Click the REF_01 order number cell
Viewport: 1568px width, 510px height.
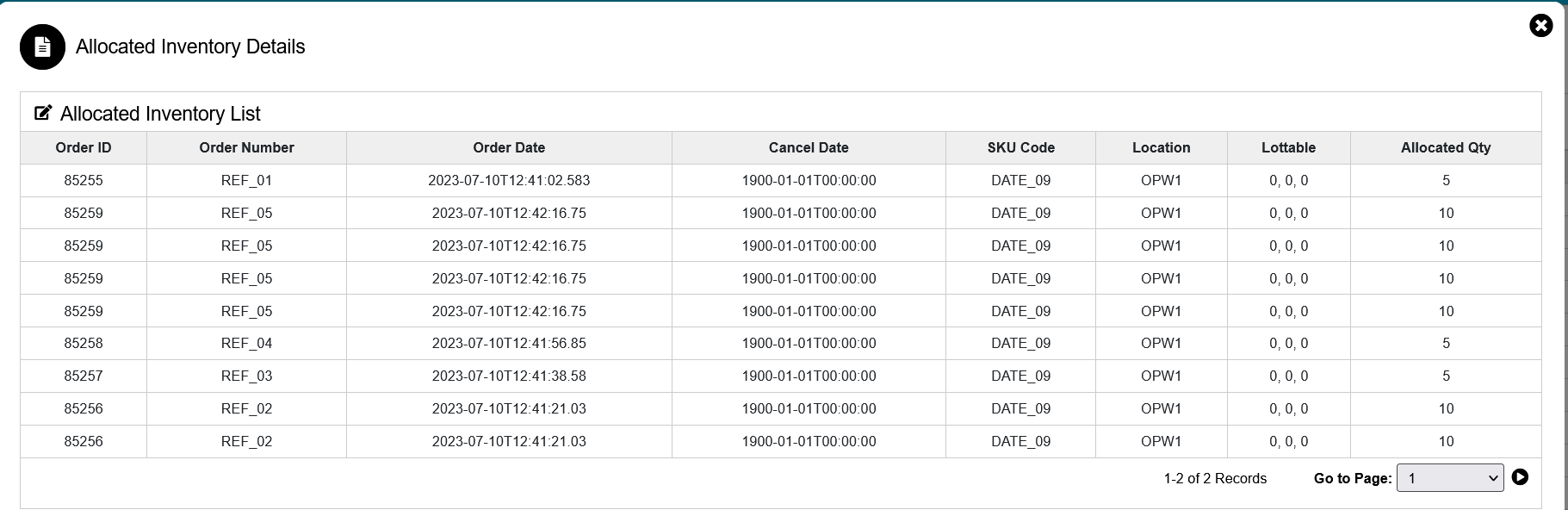click(246, 181)
